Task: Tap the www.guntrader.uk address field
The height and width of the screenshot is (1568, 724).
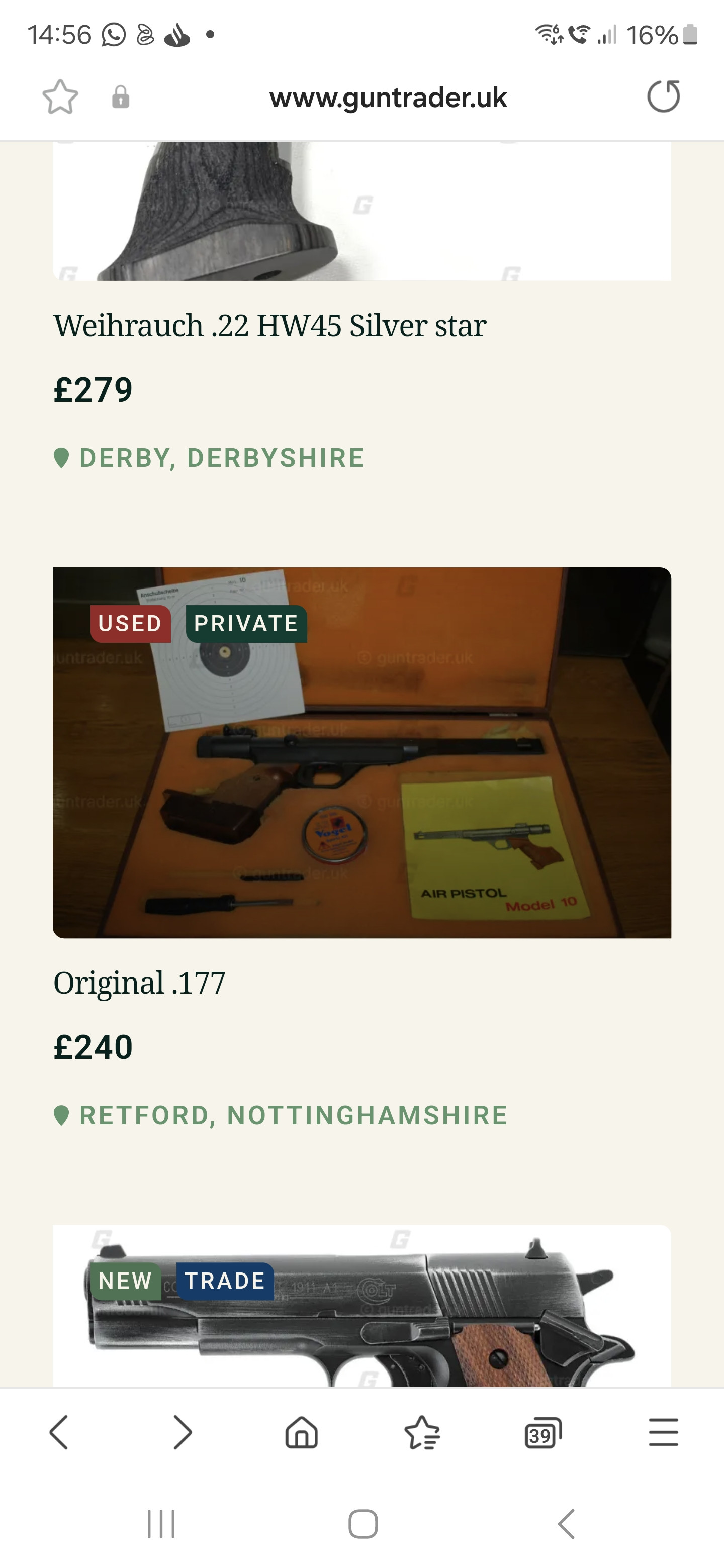Action: click(388, 97)
